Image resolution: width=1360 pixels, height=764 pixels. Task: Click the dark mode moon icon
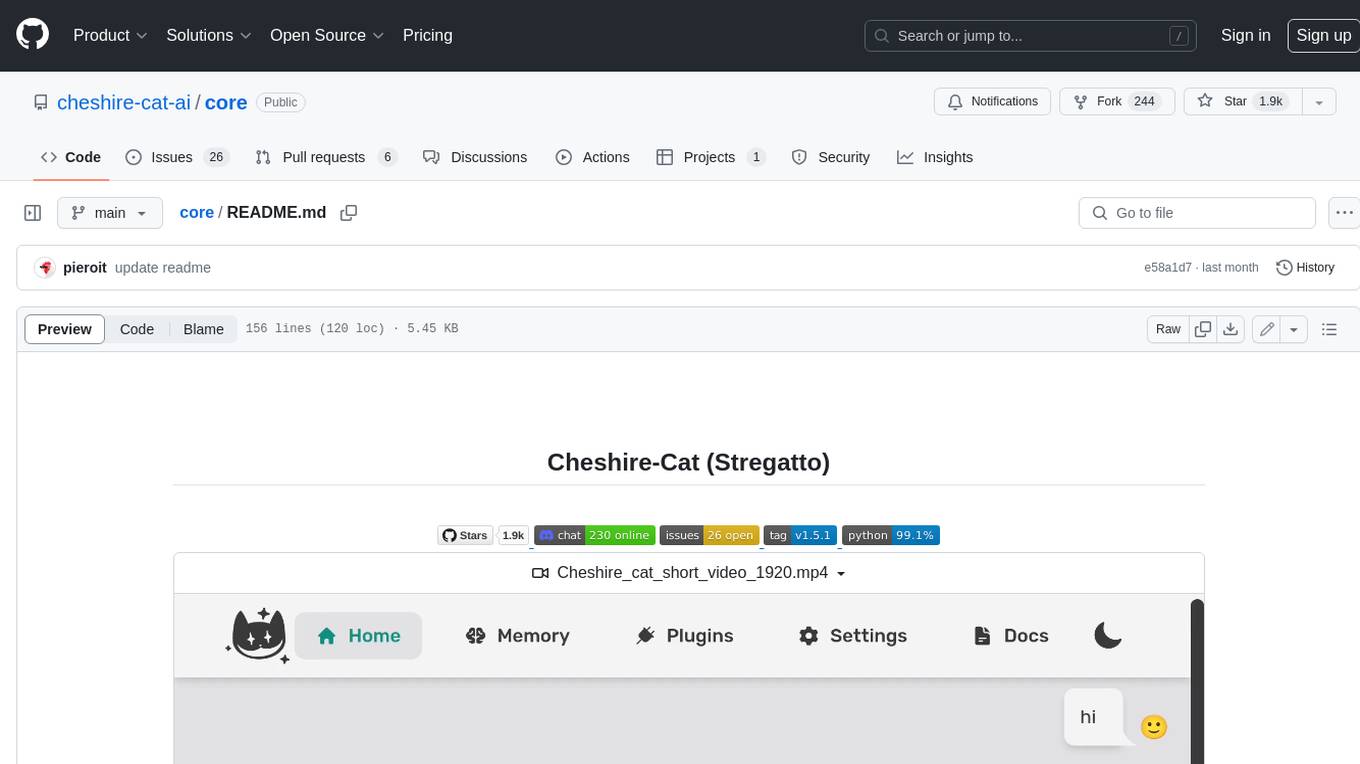click(x=1108, y=635)
